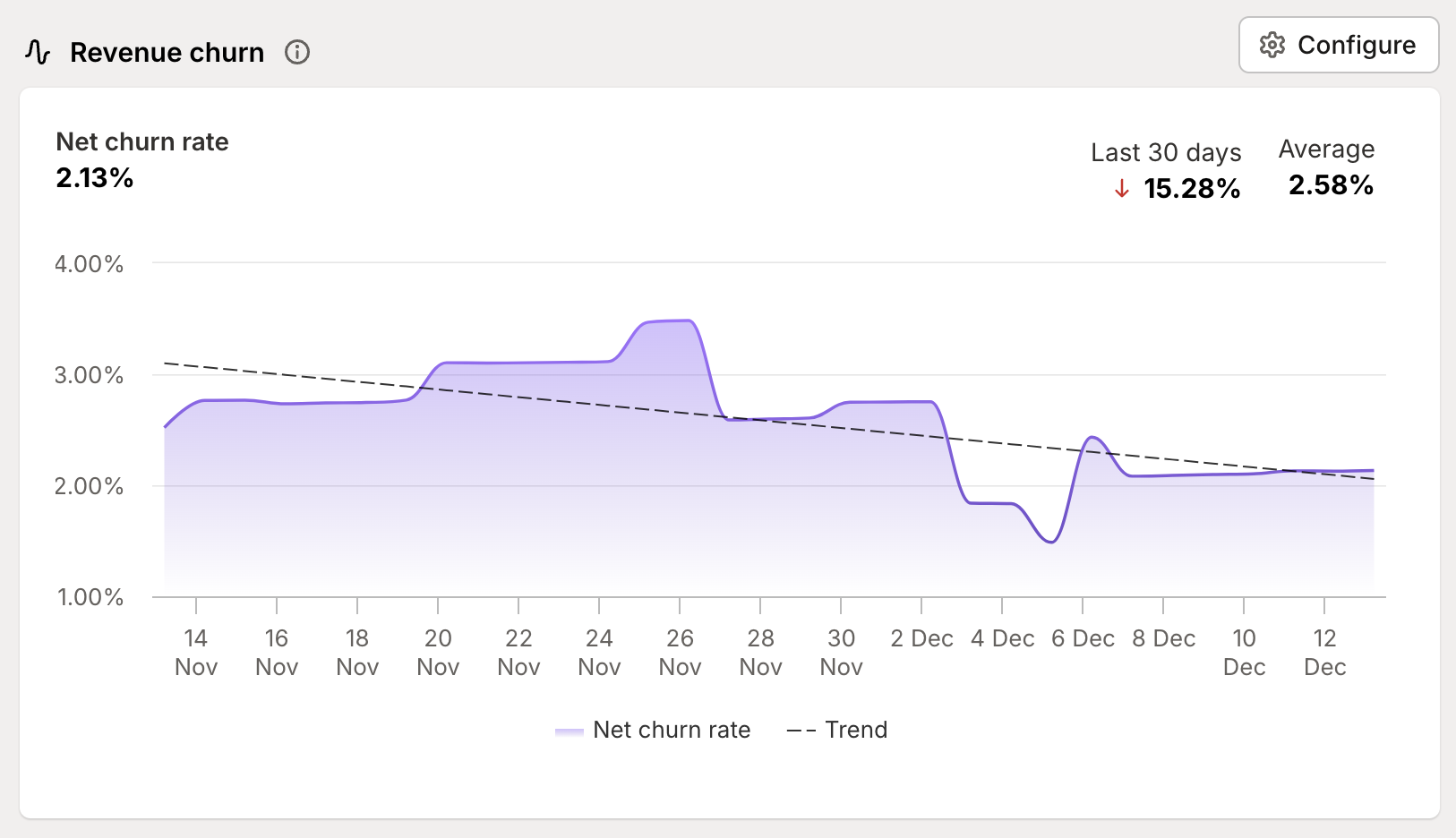Screen dimensions: 1456x838
Task: Click the 2.13% net churn value
Action: click(x=94, y=178)
